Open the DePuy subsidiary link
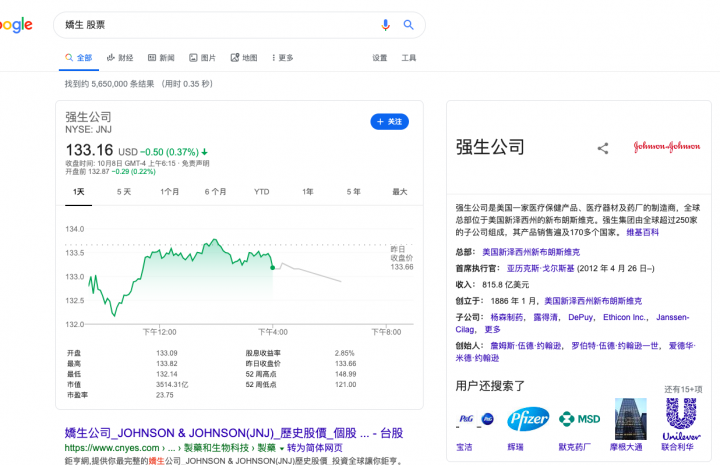720x465 pixels. pos(580,317)
